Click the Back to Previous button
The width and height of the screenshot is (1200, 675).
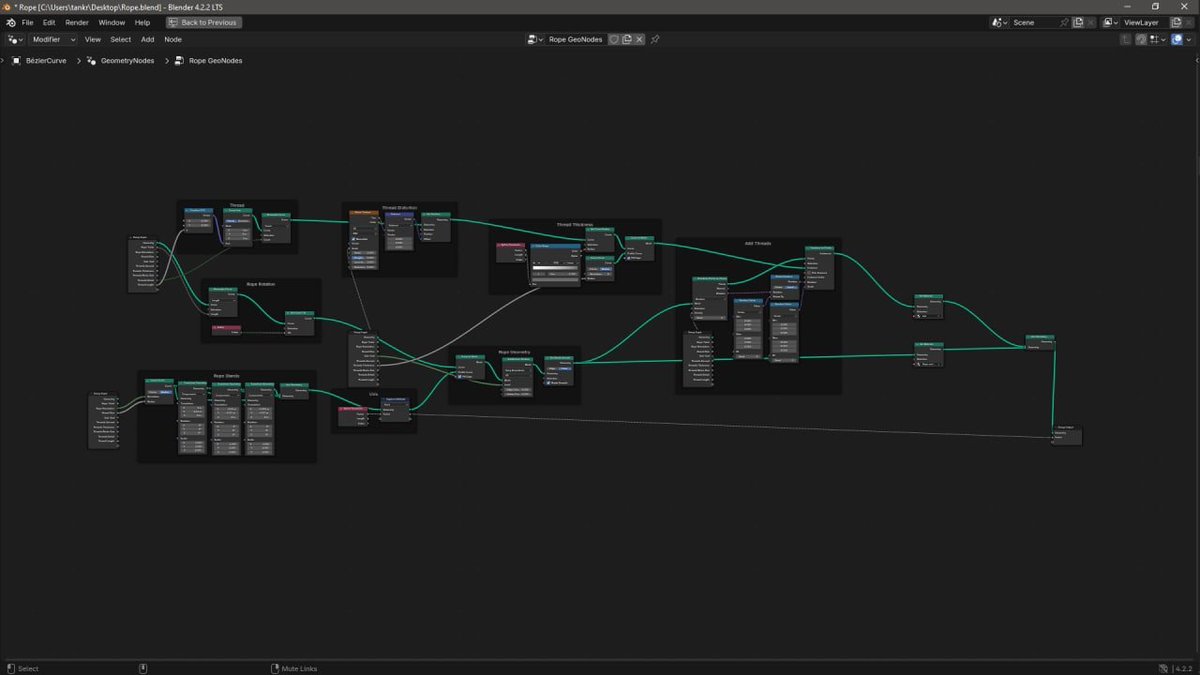(x=203, y=21)
